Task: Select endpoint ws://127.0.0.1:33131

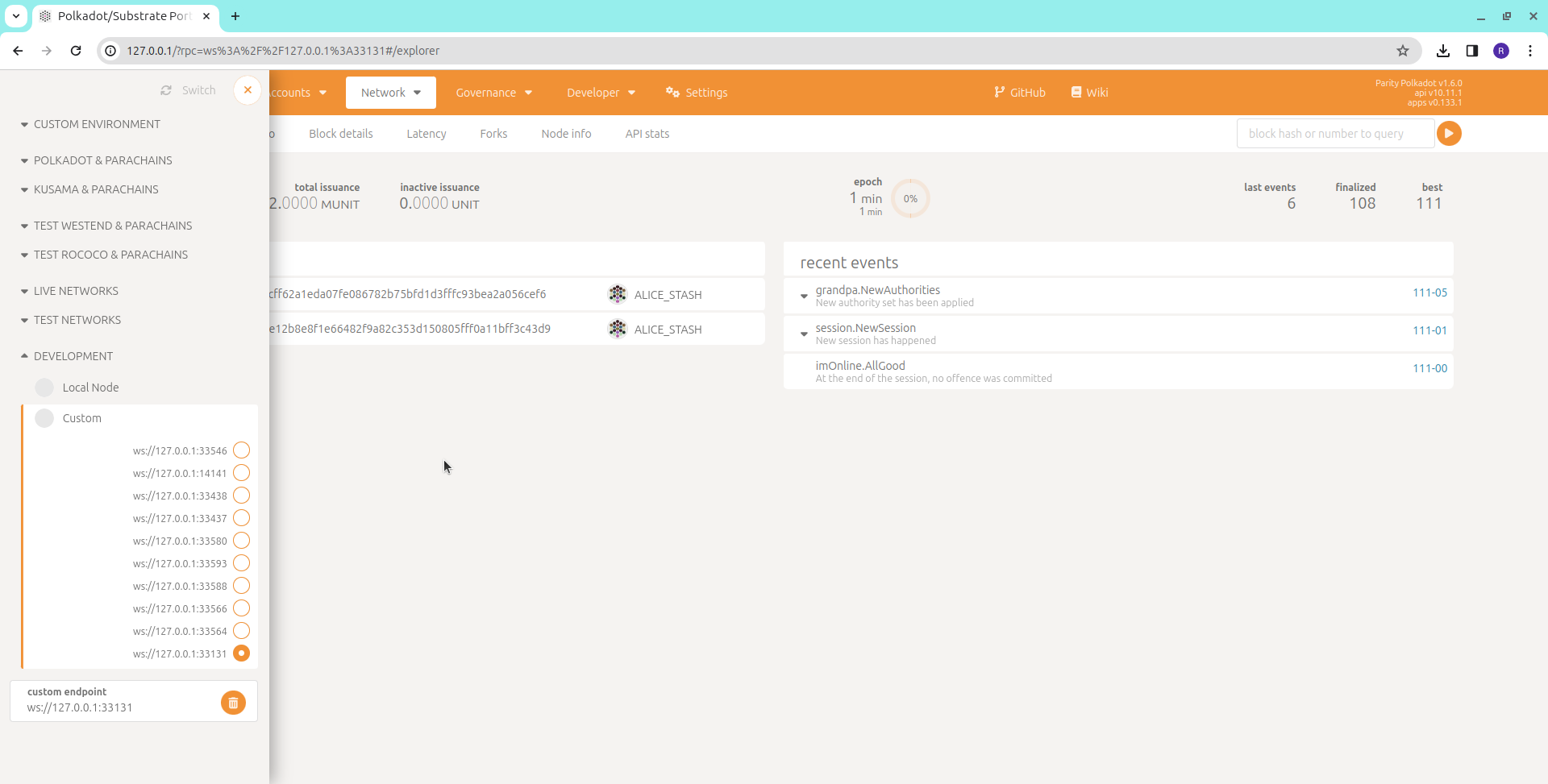Action: 241,653
